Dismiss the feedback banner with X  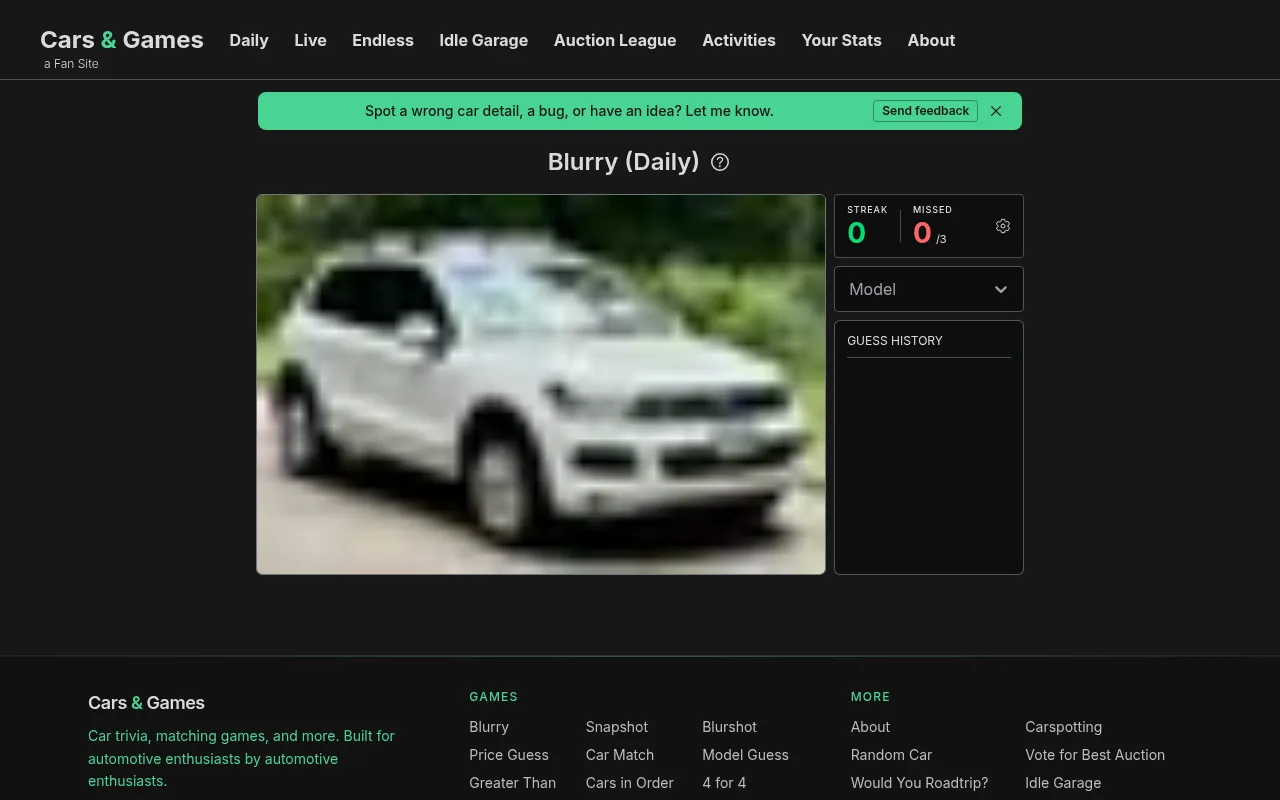(x=996, y=111)
